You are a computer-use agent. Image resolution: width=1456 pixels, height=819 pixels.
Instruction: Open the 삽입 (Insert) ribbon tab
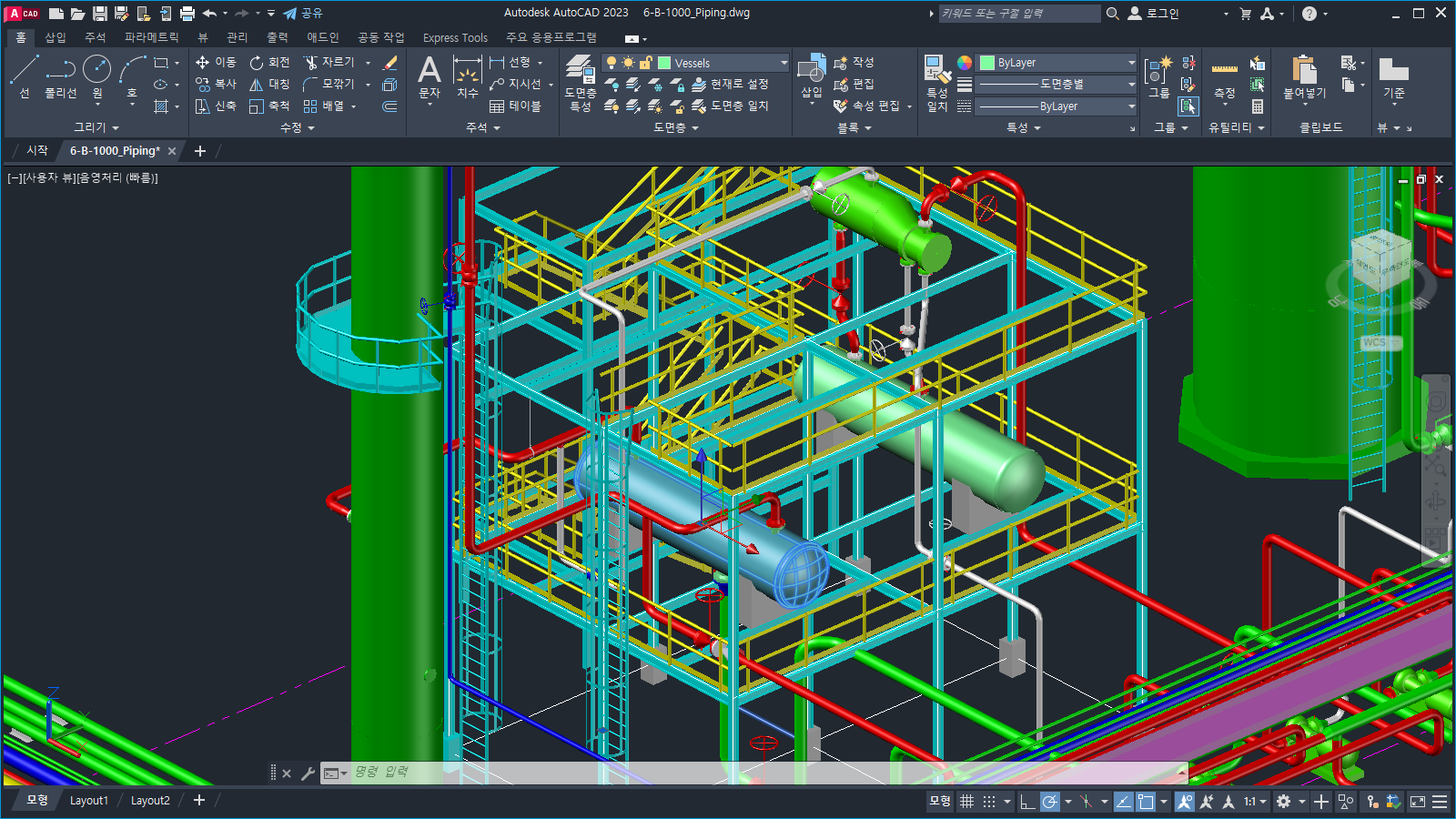[56, 37]
